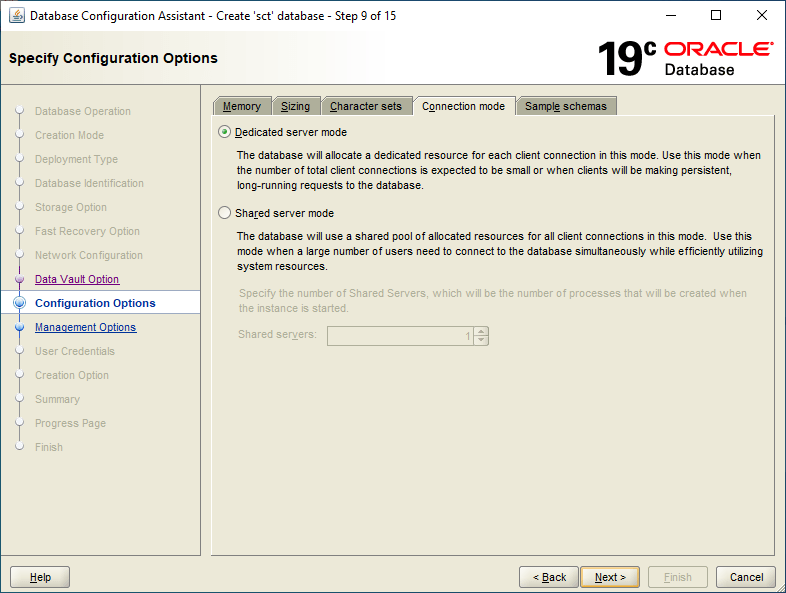Decrease Shared servers with the down arrow
The image size is (786, 593).
(481, 340)
